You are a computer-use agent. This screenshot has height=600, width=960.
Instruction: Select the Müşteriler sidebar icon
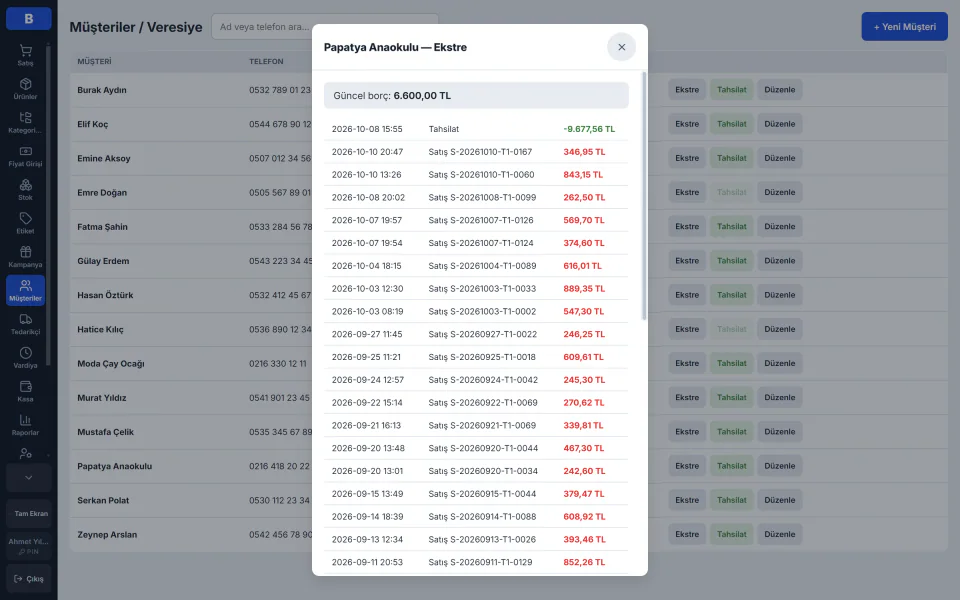pyautogui.click(x=25, y=290)
